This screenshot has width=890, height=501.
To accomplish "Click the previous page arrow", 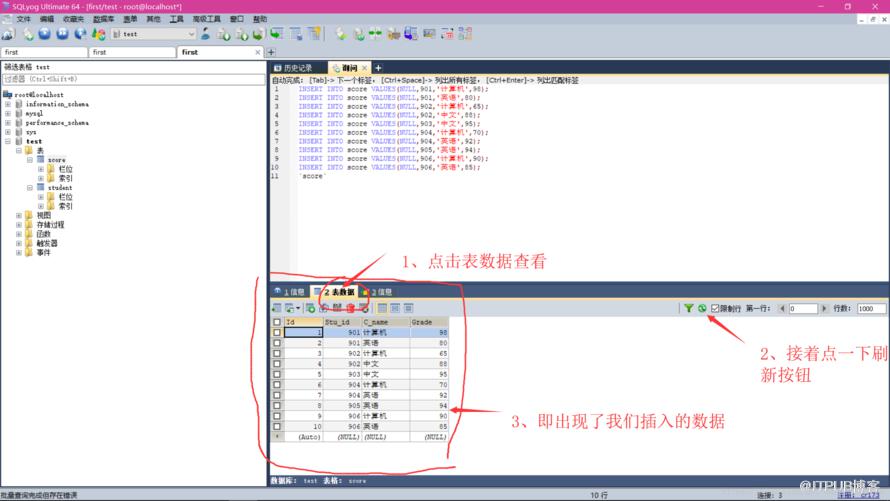I will click(x=782, y=309).
